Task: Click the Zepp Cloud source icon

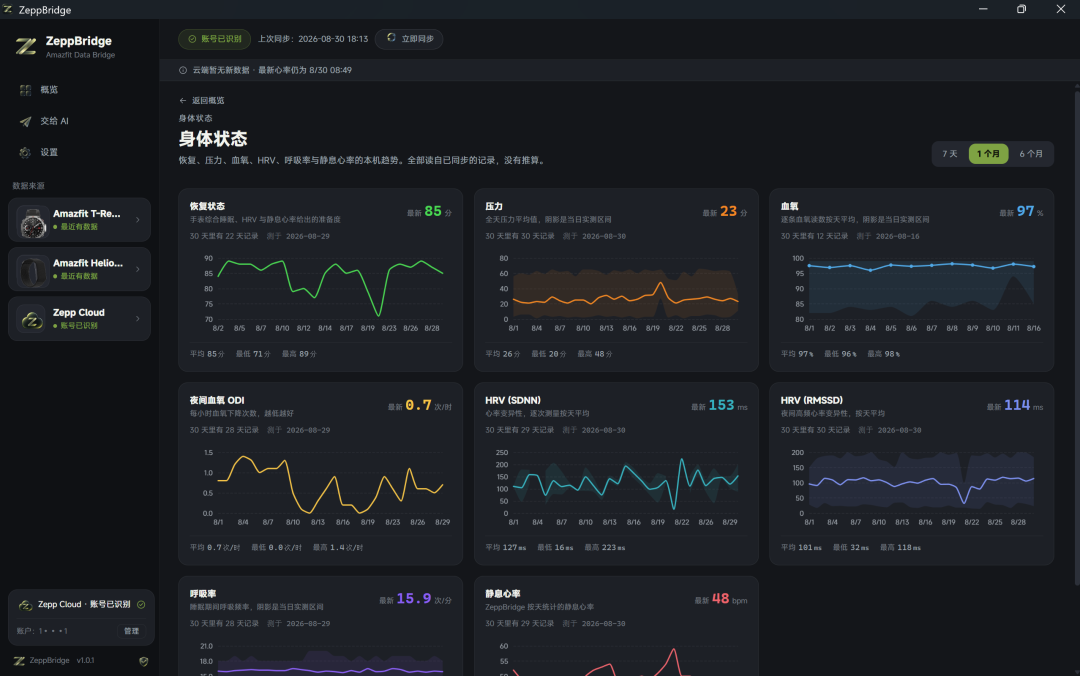Action: 32,319
